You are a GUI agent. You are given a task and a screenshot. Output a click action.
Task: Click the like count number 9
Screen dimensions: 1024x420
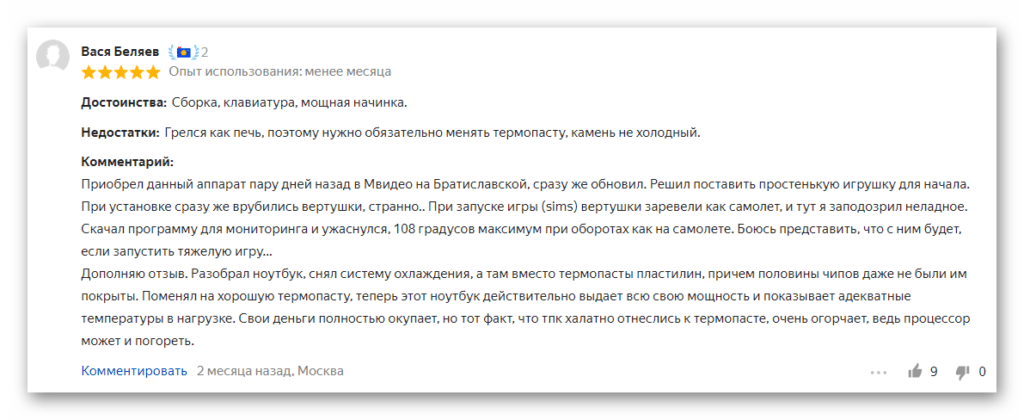(x=934, y=372)
